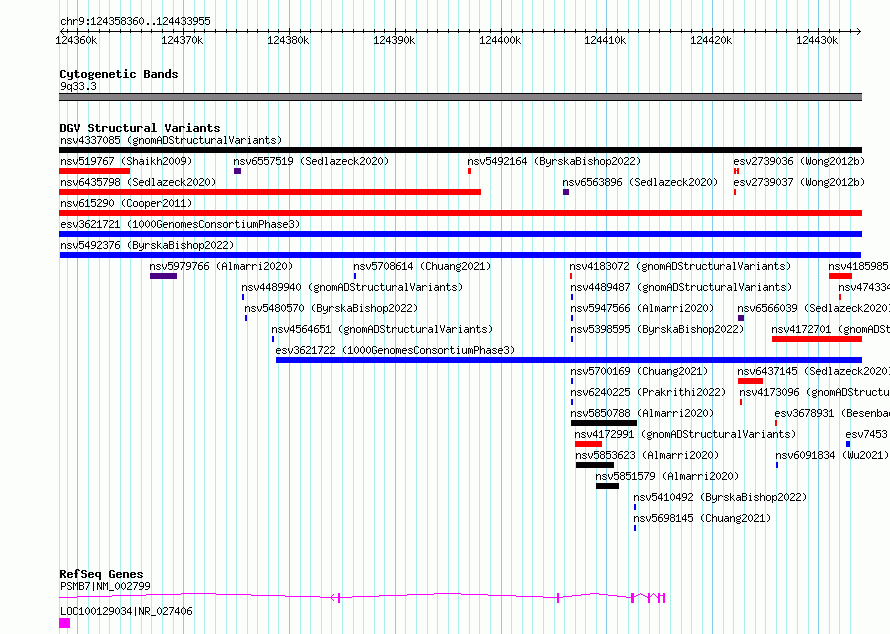The image size is (890, 634).
Task: Click the Cytogenetic Bands track title
Action: click(119, 74)
